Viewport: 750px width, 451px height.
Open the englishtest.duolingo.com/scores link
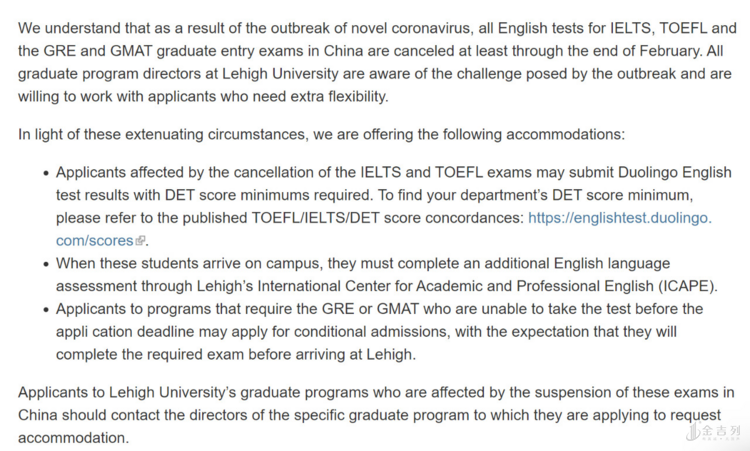(619, 217)
